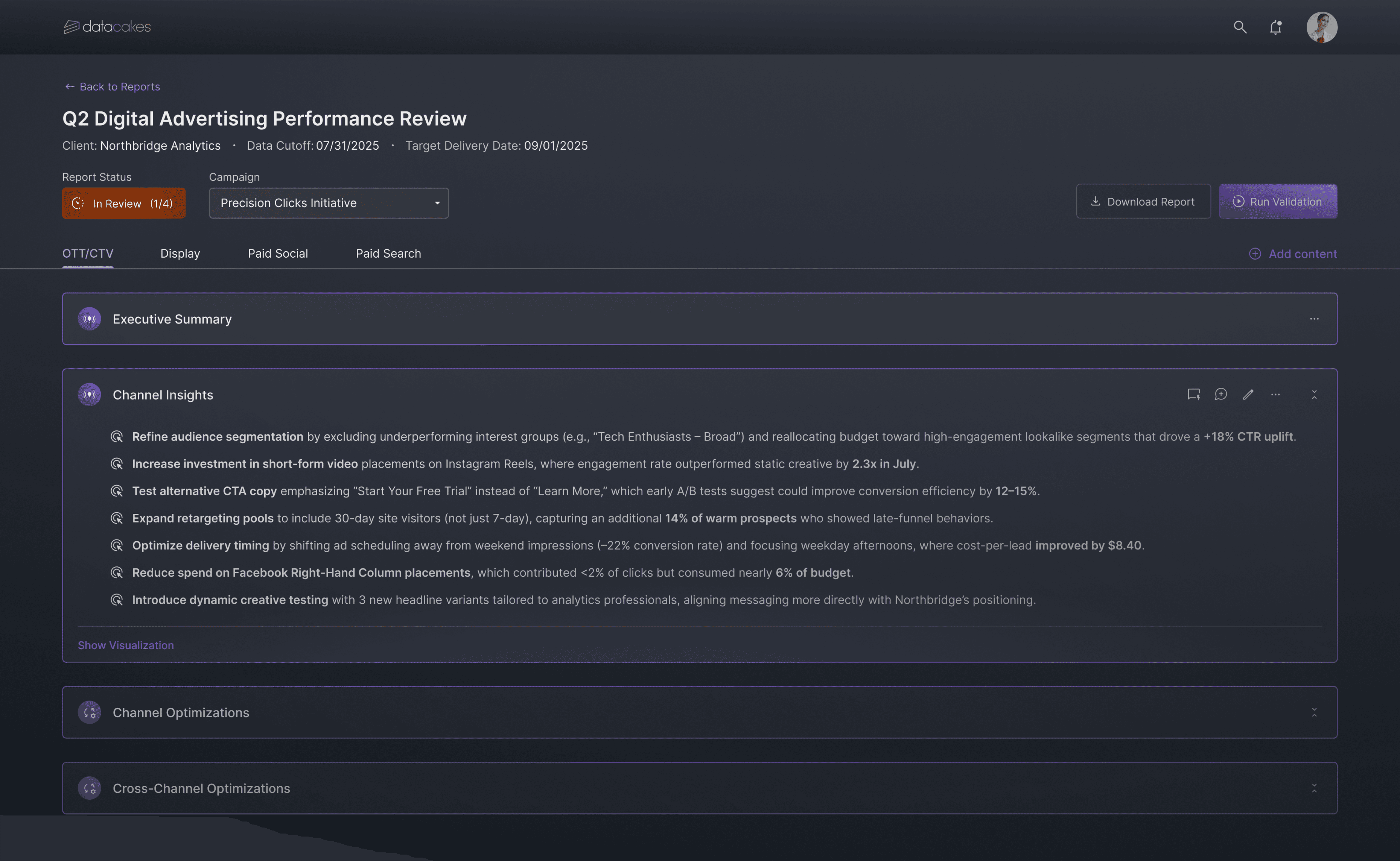The image size is (1400, 861).
Task: Add a comment to Channel Insights
Action: [1220, 394]
